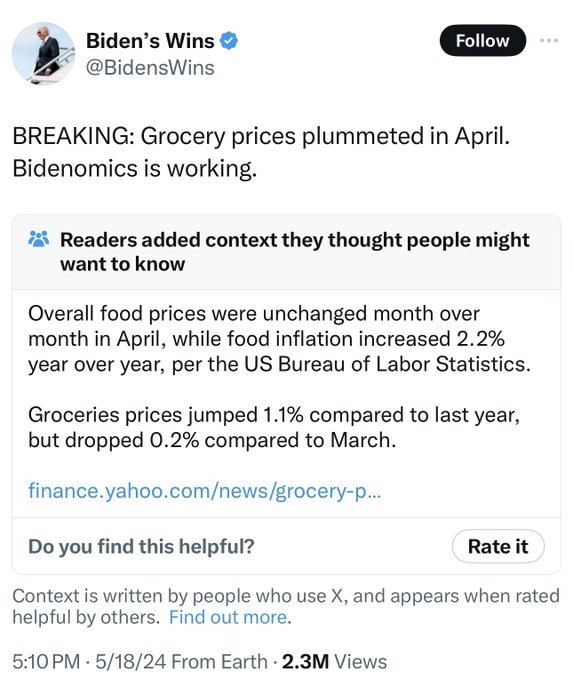Click the 'Overall food prices' note paragraph
The image size is (573, 680).
pos(279,339)
